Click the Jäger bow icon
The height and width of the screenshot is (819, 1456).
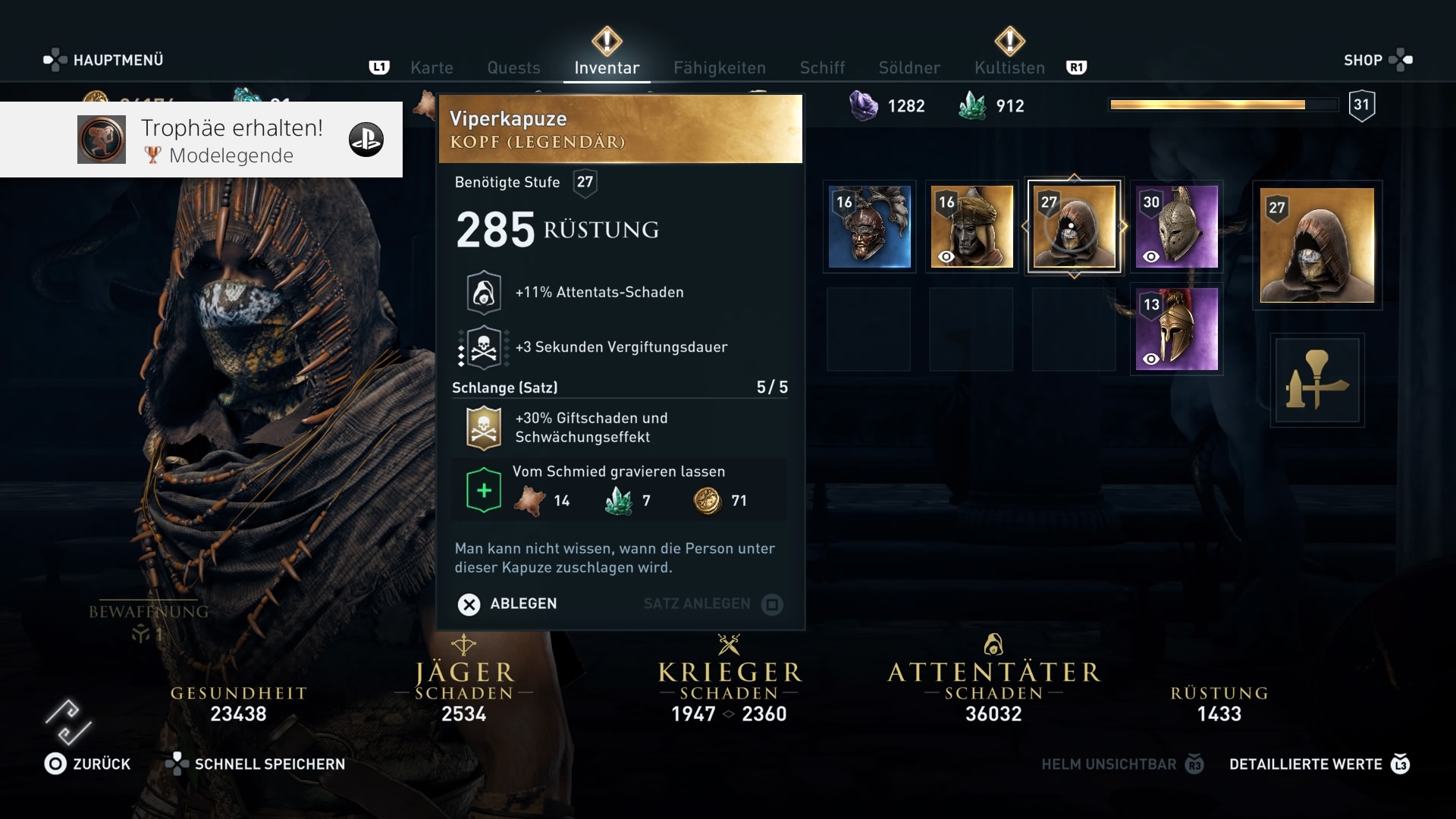click(x=463, y=645)
